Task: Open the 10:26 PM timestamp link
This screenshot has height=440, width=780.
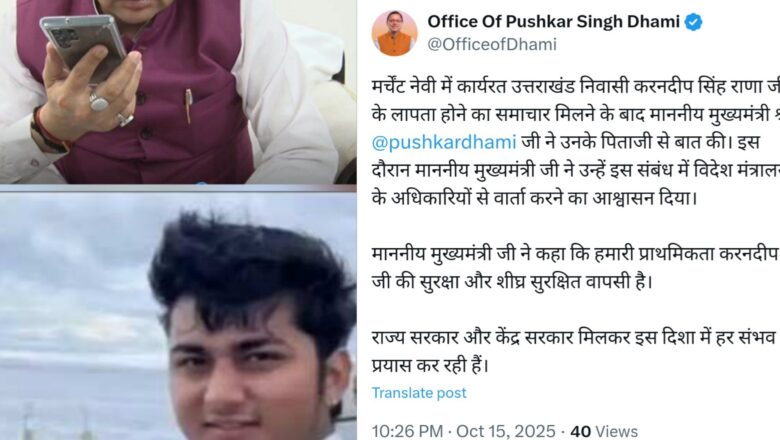Action: coord(407,431)
